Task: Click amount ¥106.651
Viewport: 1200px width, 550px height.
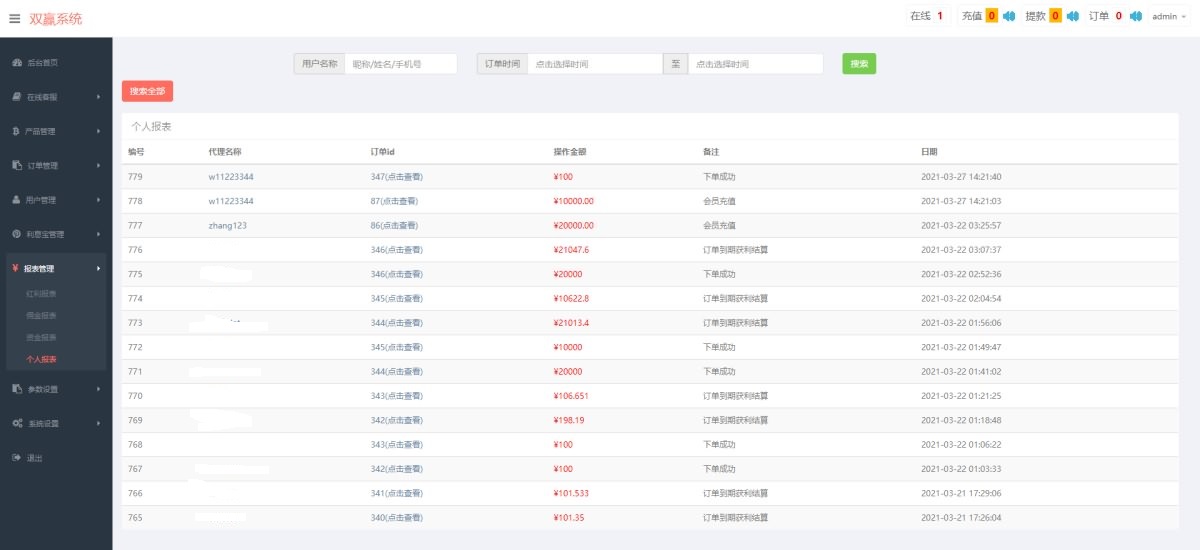Action: click(570, 395)
